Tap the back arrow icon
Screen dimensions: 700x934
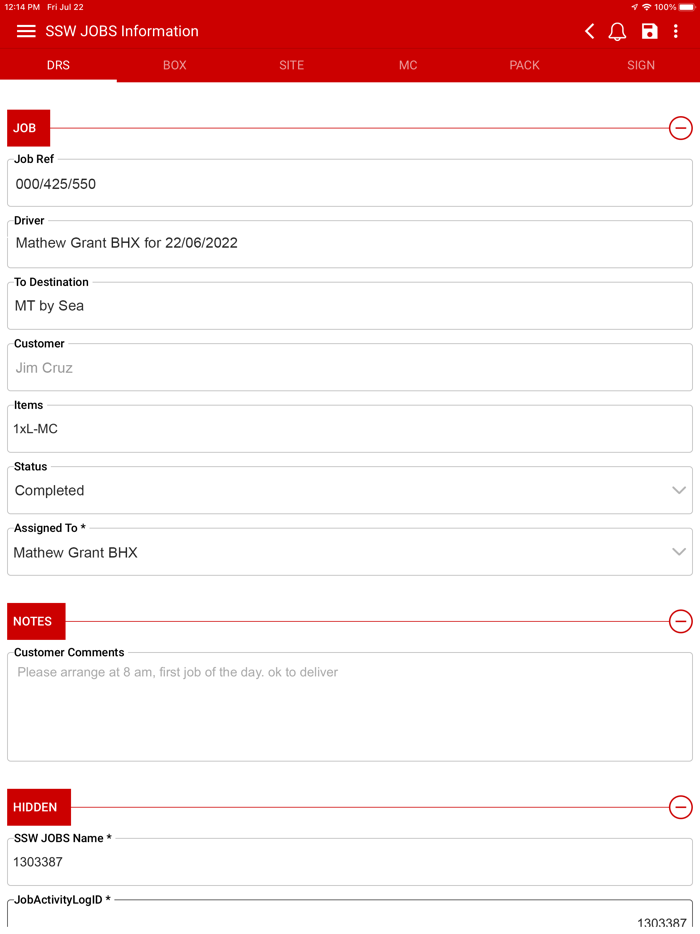pos(589,31)
